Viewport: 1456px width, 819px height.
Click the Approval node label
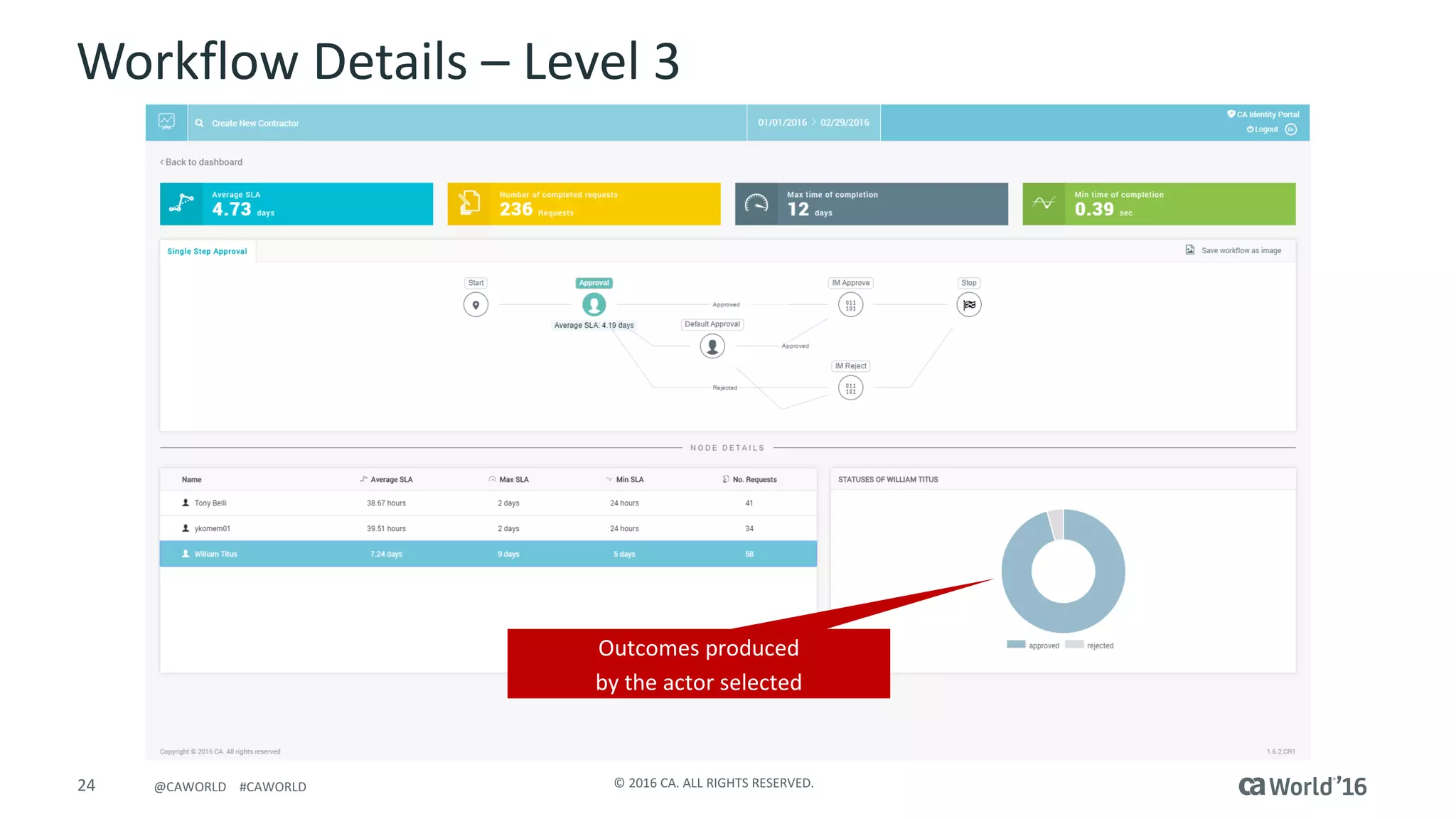pos(594,283)
